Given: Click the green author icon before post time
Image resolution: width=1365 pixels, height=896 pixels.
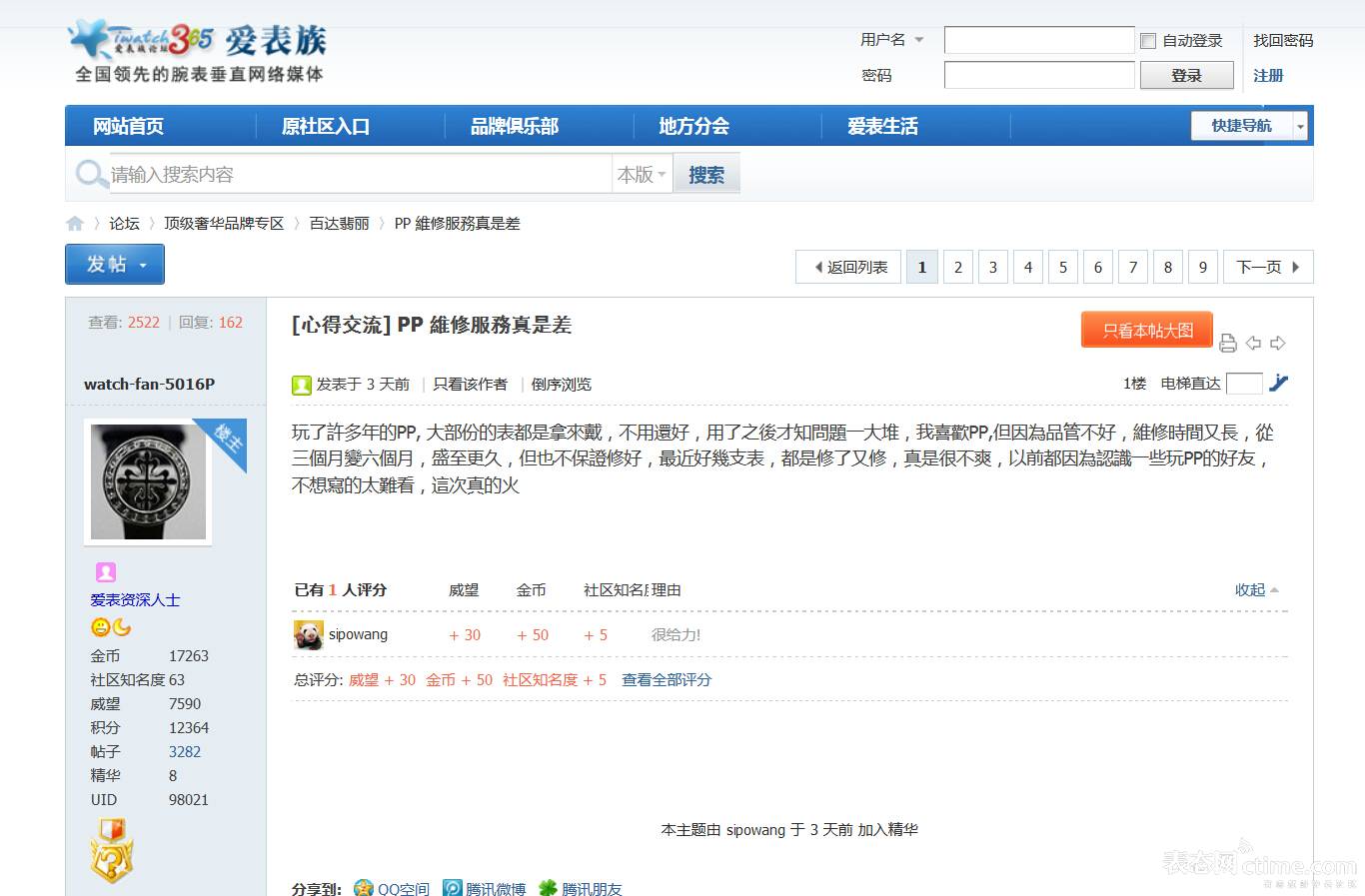Looking at the screenshot, I should (x=302, y=385).
